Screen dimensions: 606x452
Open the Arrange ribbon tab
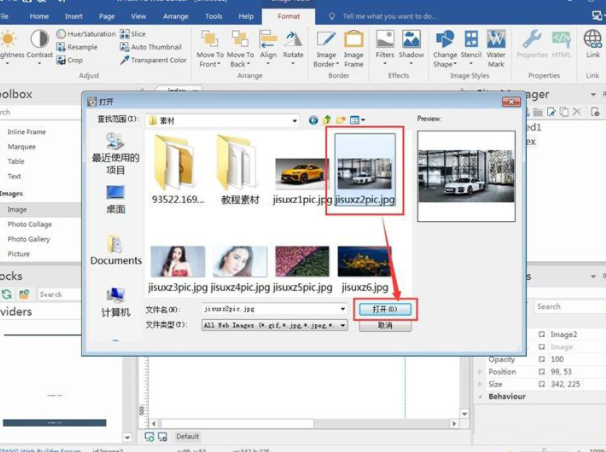[x=175, y=16]
